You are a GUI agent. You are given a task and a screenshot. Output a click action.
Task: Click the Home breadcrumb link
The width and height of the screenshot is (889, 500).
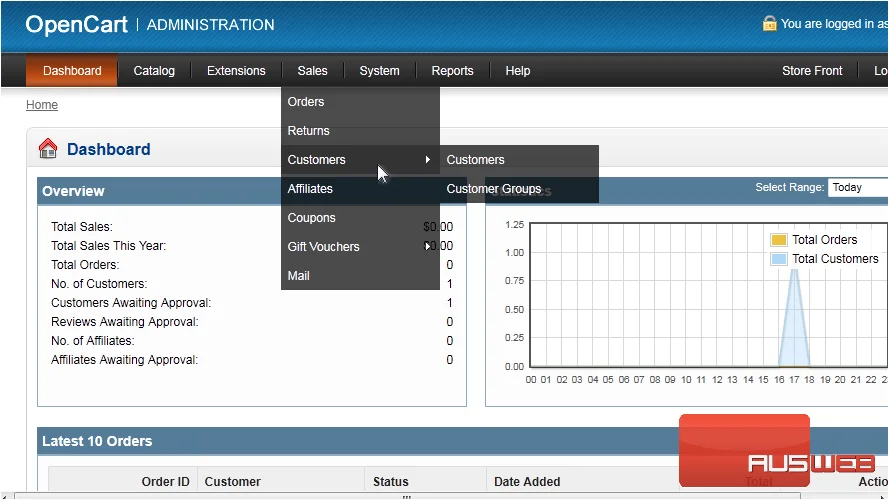coord(42,105)
